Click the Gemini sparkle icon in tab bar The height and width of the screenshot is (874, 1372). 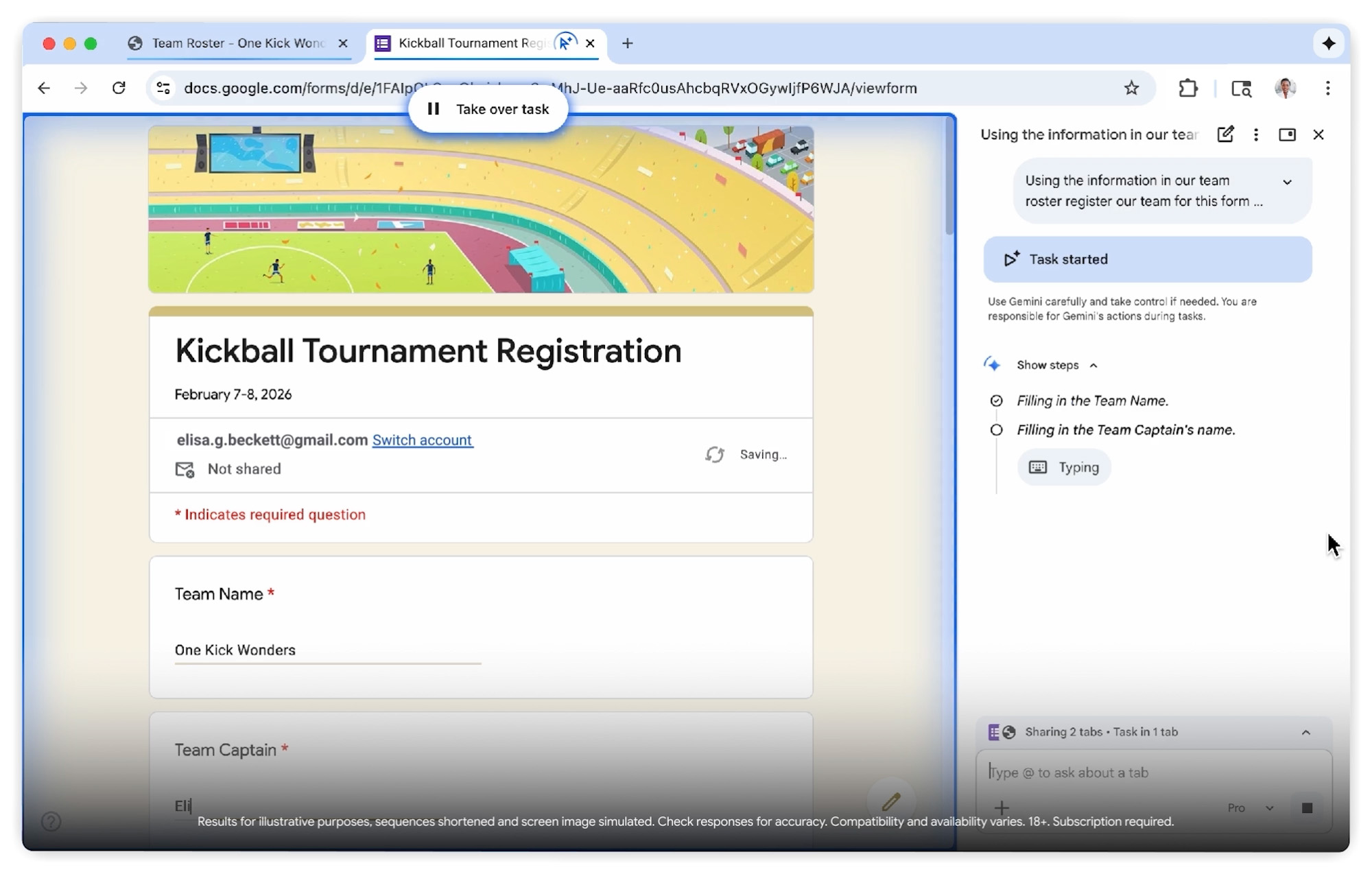[1328, 43]
